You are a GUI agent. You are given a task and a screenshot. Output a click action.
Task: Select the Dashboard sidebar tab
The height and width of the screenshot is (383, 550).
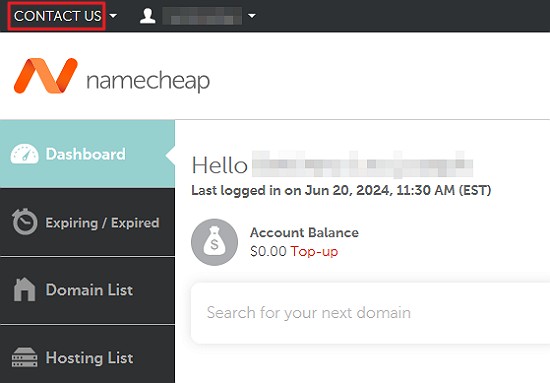click(87, 154)
